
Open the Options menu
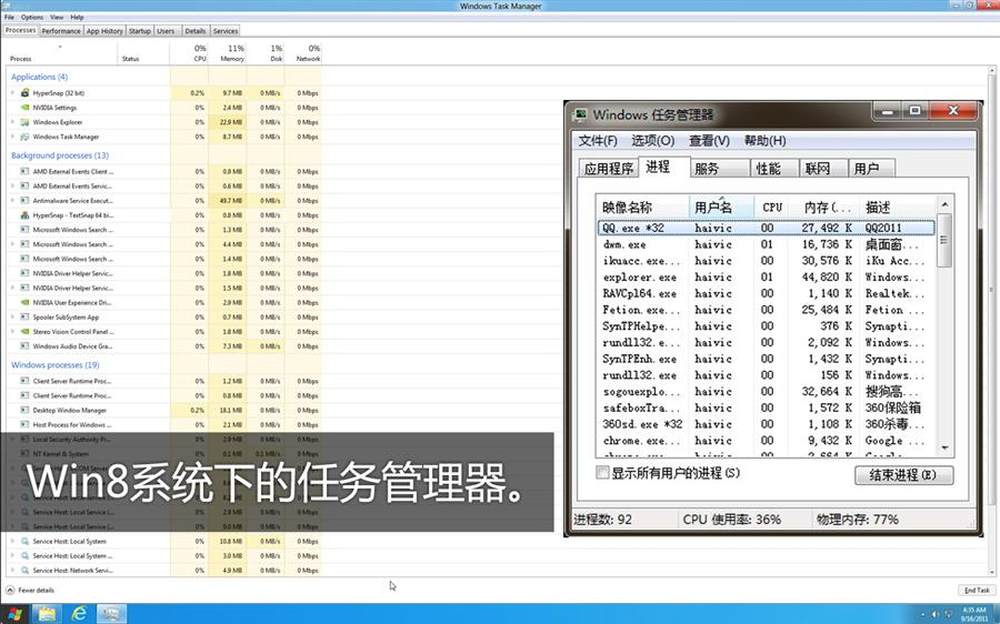pyautogui.click(x=32, y=17)
